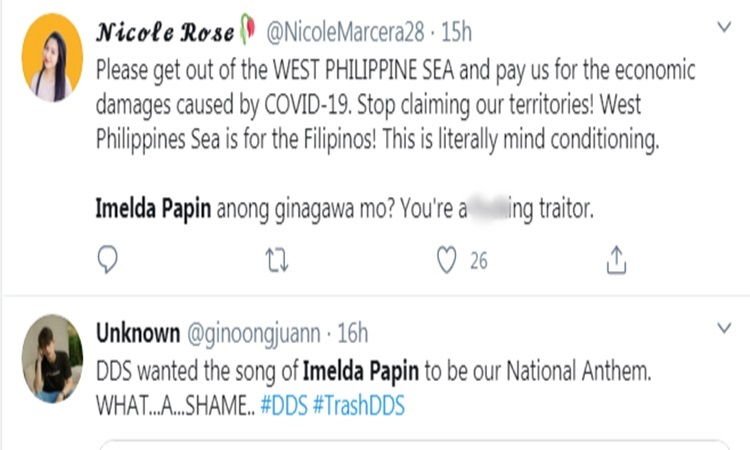This screenshot has width=750, height=450.
Task: Open the Unknown display name link
Action: coord(138,332)
